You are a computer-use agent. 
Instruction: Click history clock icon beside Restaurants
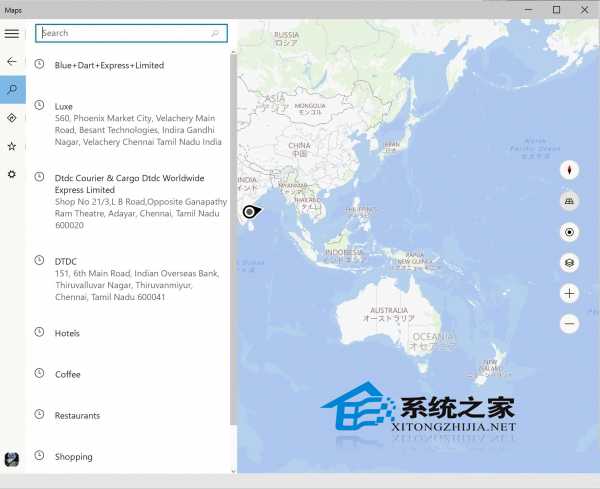pos(39,414)
